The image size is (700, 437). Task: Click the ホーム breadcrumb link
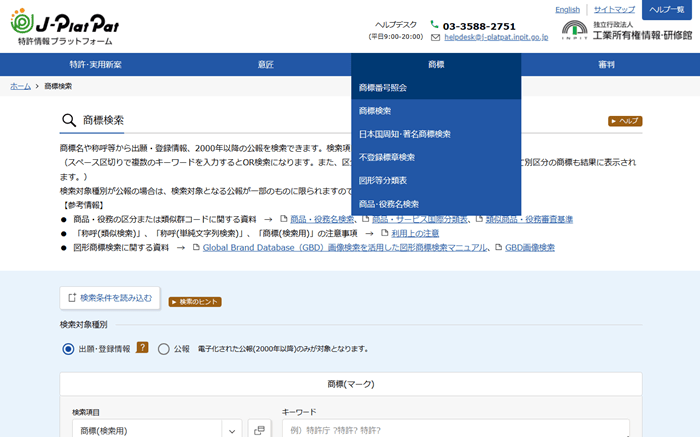[21, 86]
